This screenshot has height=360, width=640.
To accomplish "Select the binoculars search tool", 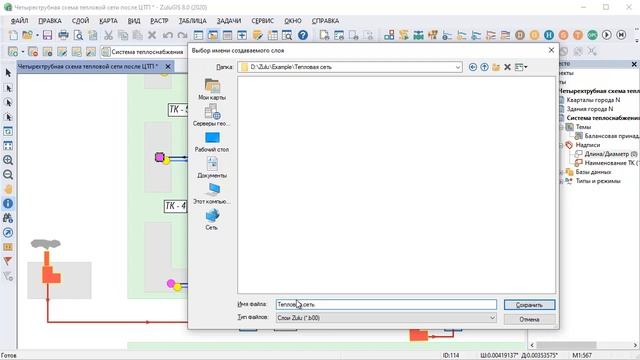I will [8, 218].
